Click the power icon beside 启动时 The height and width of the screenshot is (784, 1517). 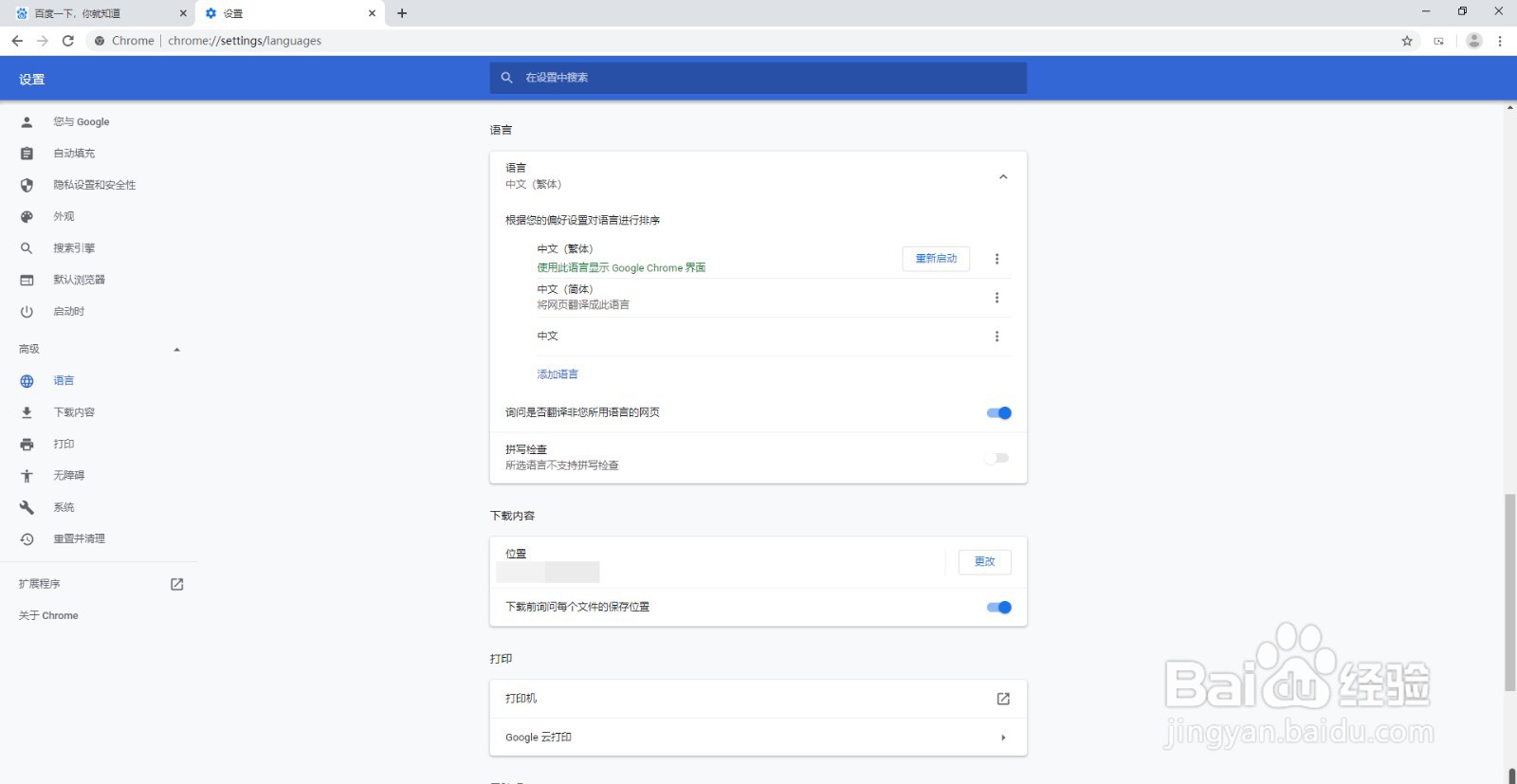[x=27, y=311]
